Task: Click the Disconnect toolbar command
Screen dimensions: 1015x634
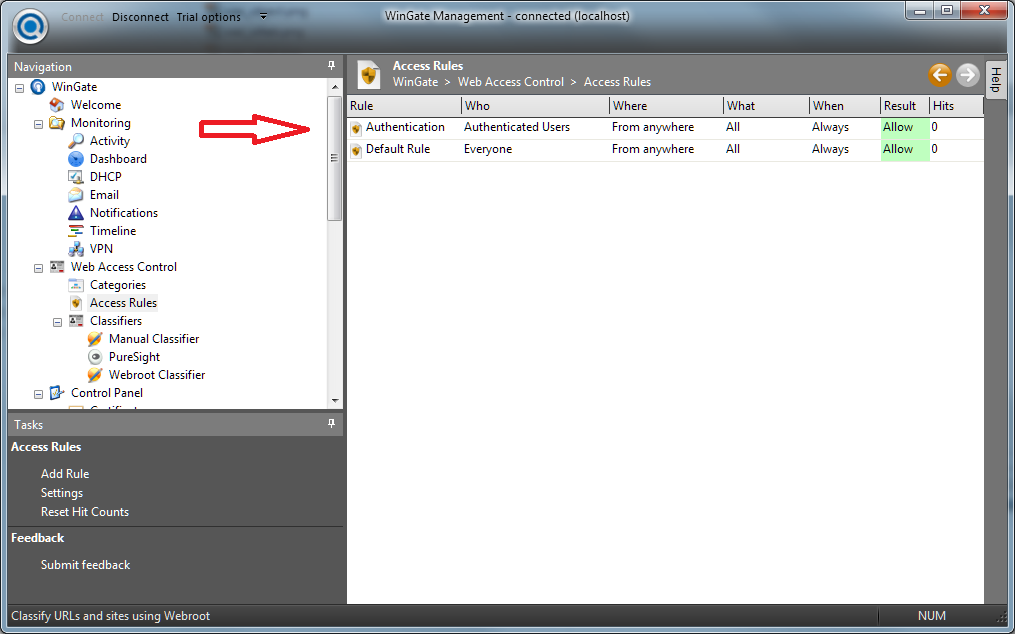Action: click(140, 17)
